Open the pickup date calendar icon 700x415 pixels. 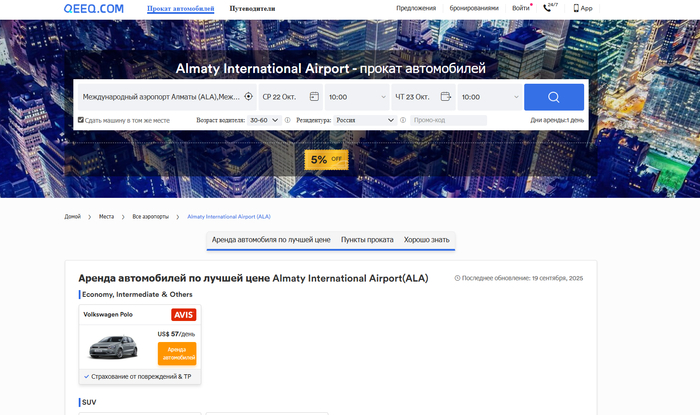pos(314,97)
